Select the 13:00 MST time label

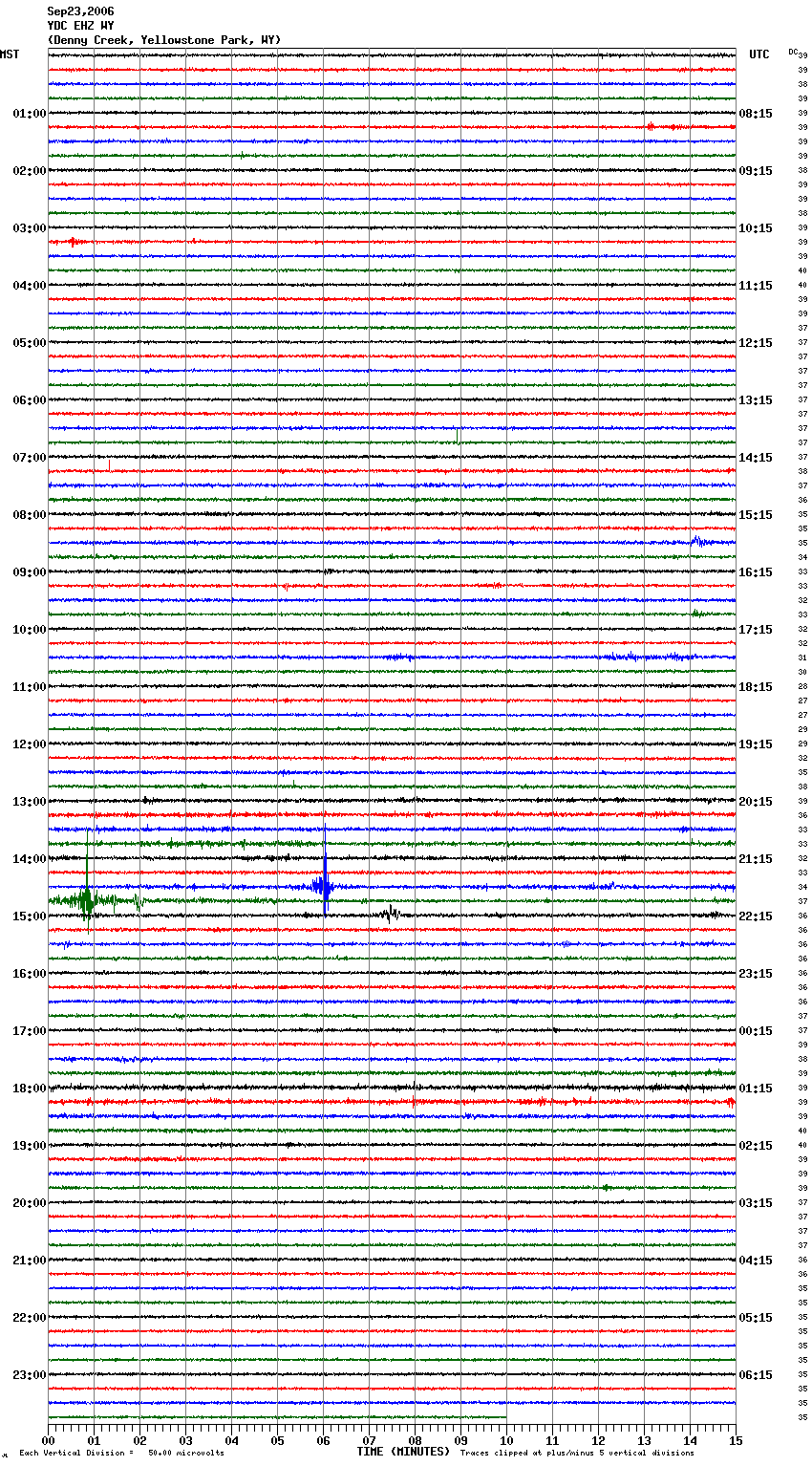pos(29,802)
